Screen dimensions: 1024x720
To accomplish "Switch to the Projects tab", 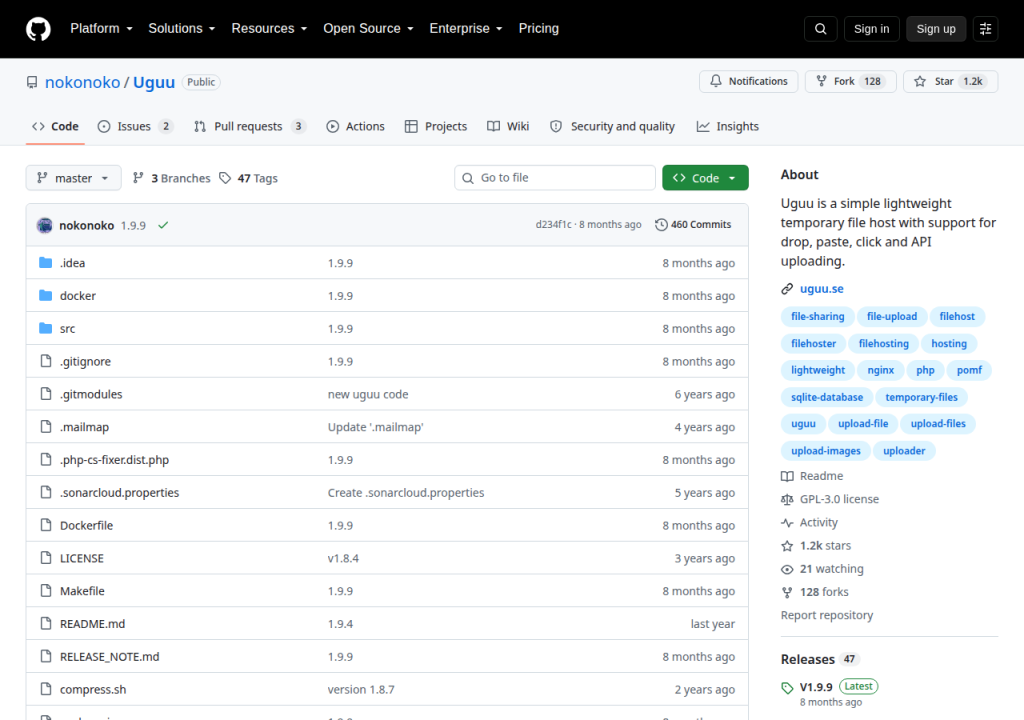I will (x=436, y=127).
